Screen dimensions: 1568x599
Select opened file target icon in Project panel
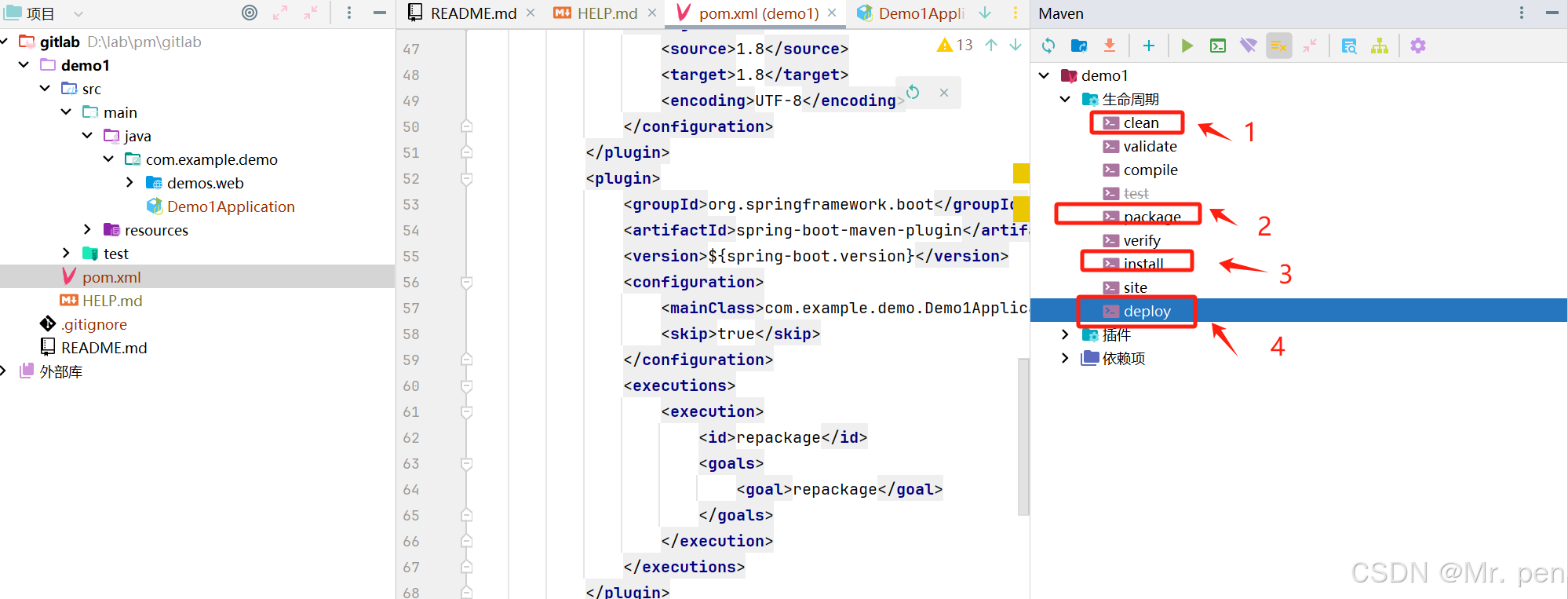[250, 13]
